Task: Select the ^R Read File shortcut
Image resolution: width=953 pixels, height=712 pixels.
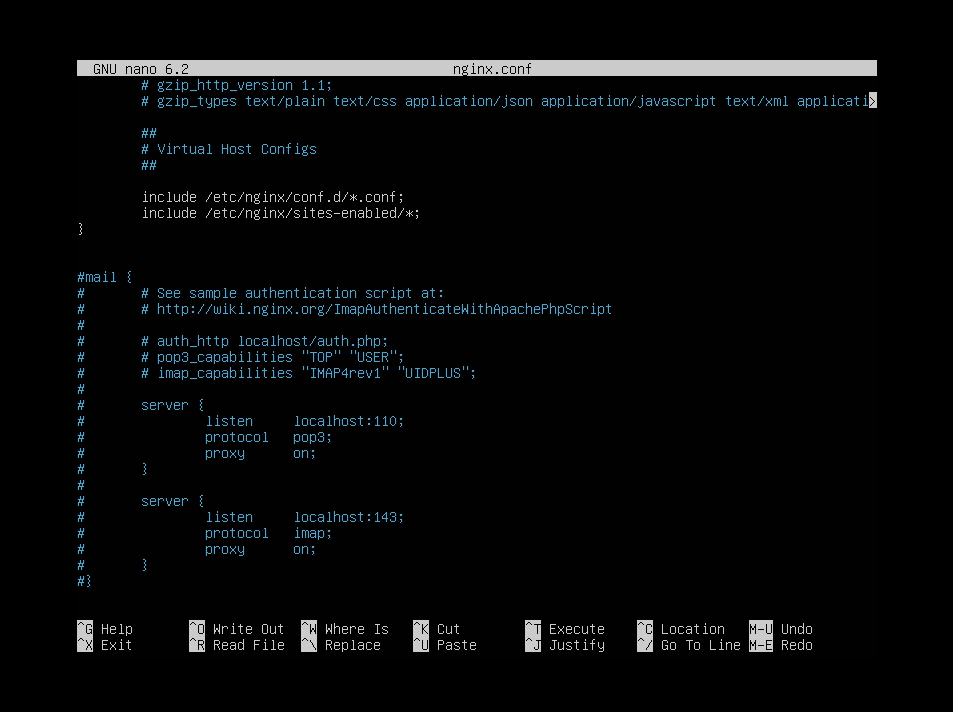Action: click(x=237, y=645)
